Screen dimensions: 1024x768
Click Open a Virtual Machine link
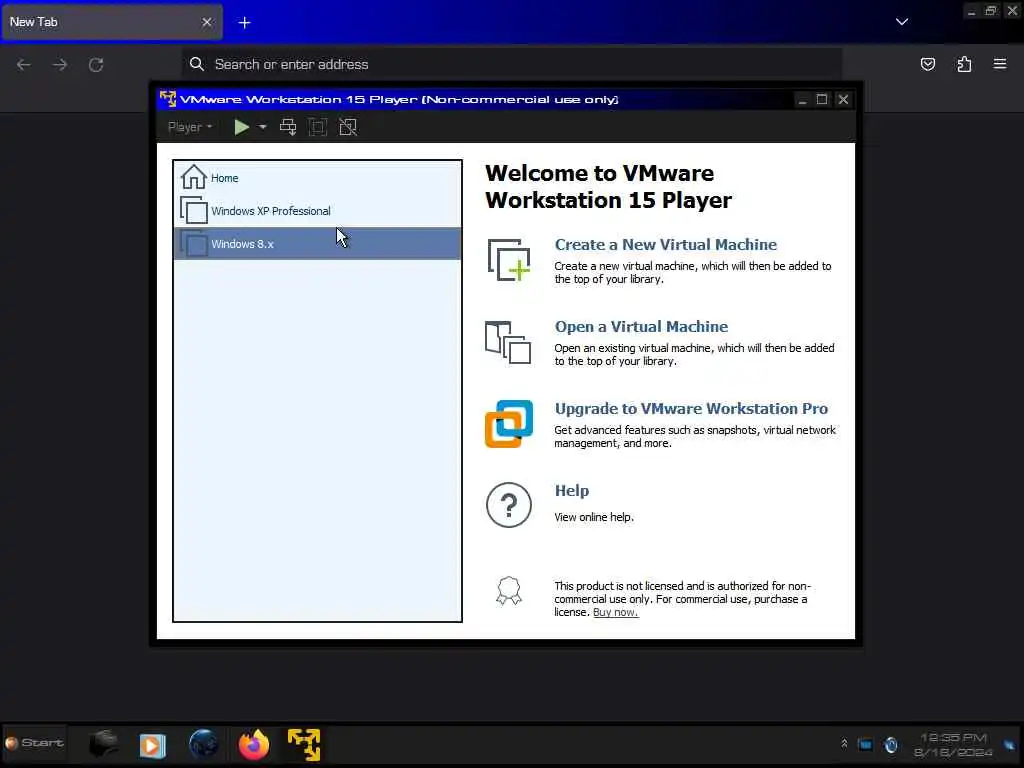[641, 327]
